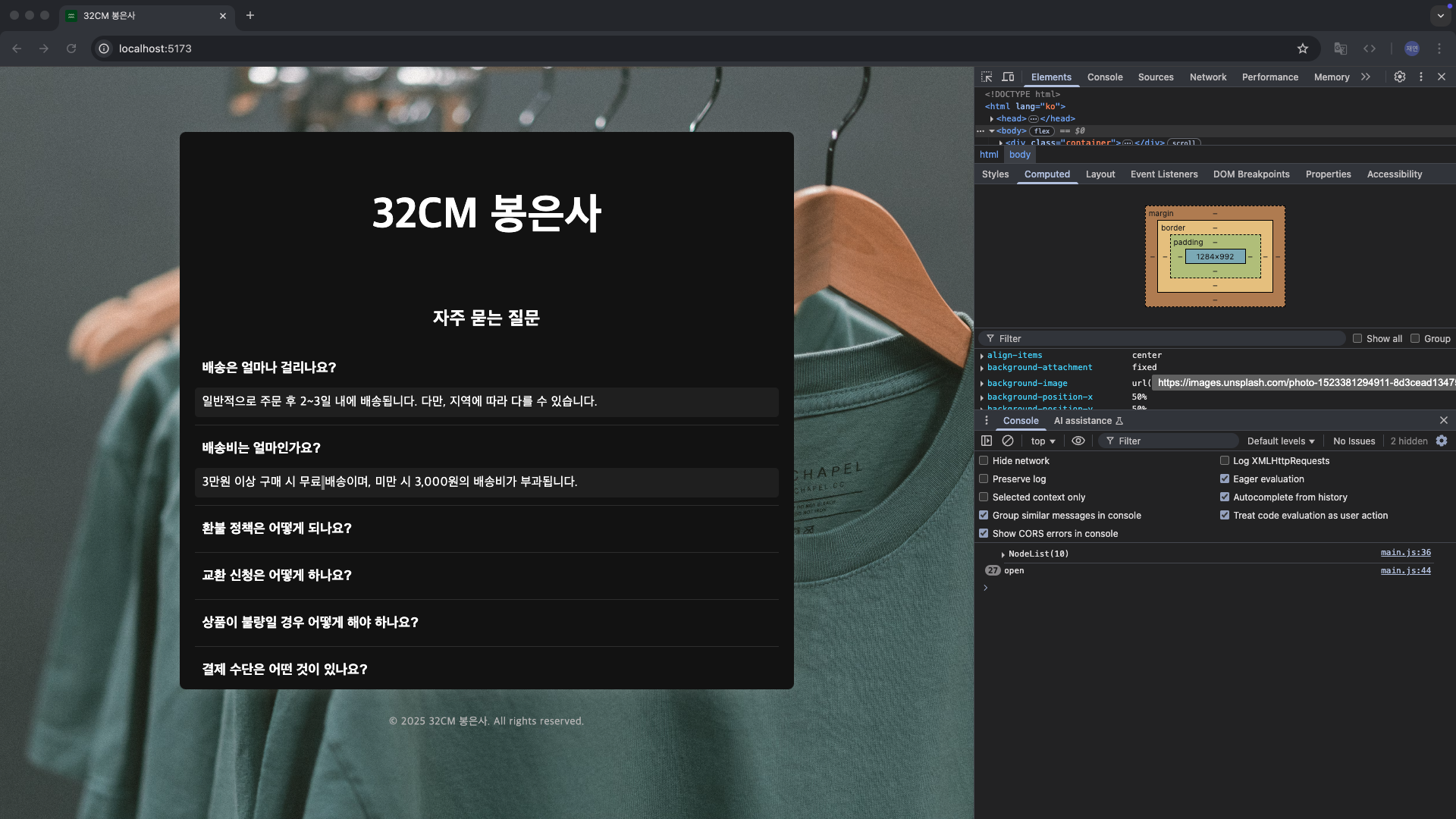Image resolution: width=1456 pixels, height=819 pixels.
Task: Close the DevTools panel
Action: 1442,77
